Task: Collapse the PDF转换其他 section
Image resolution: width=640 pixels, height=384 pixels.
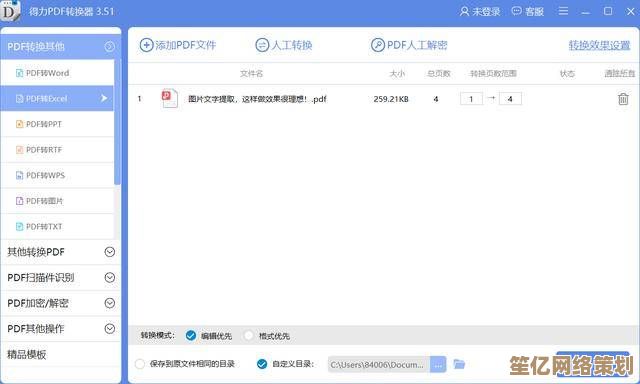Action: 109,47
